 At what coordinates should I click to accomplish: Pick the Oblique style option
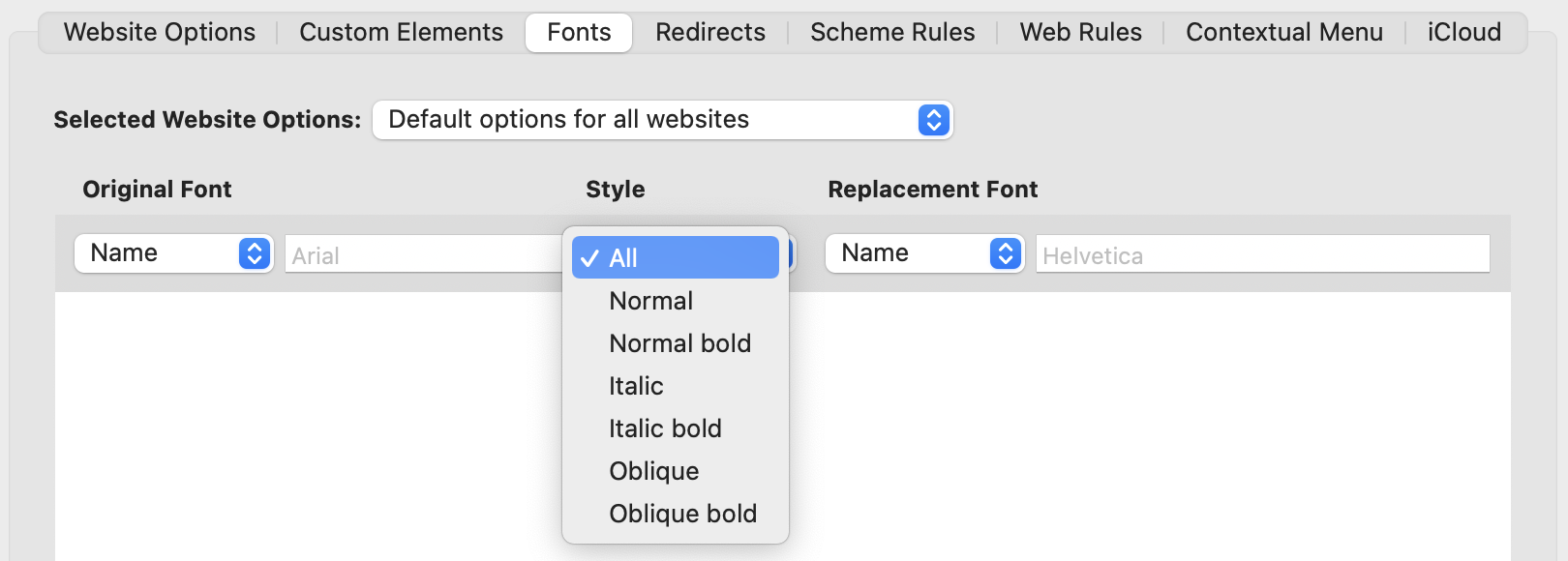(653, 471)
